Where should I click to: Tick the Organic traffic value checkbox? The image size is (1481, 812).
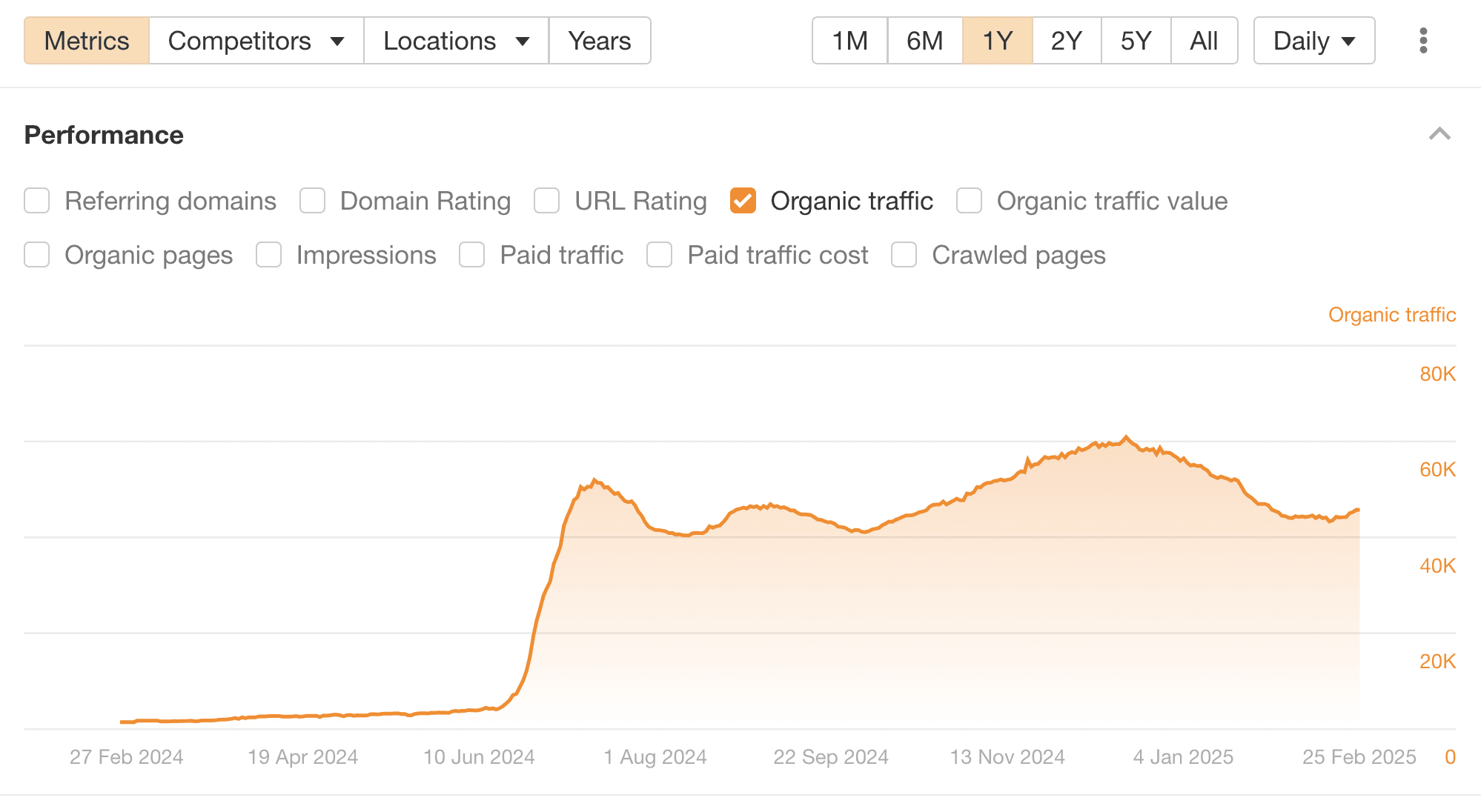click(x=969, y=201)
